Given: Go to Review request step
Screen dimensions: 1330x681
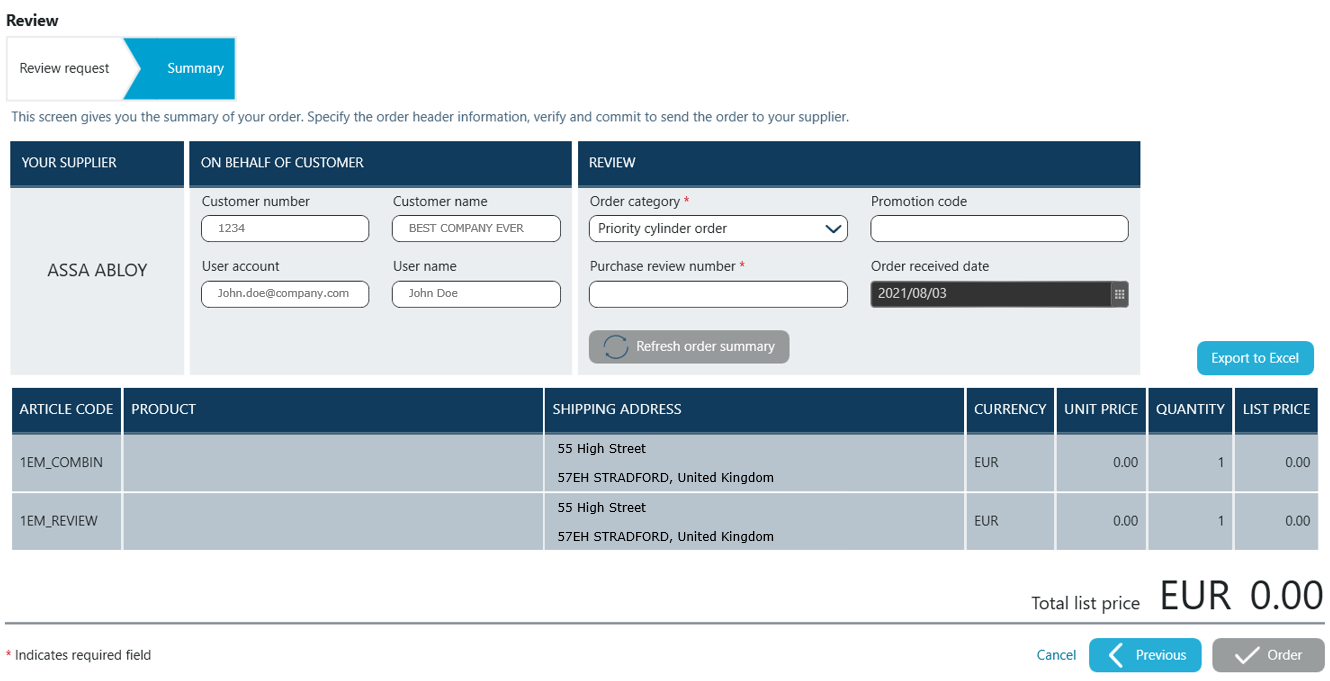Looking at the screenshot, I should pos(65,68).
